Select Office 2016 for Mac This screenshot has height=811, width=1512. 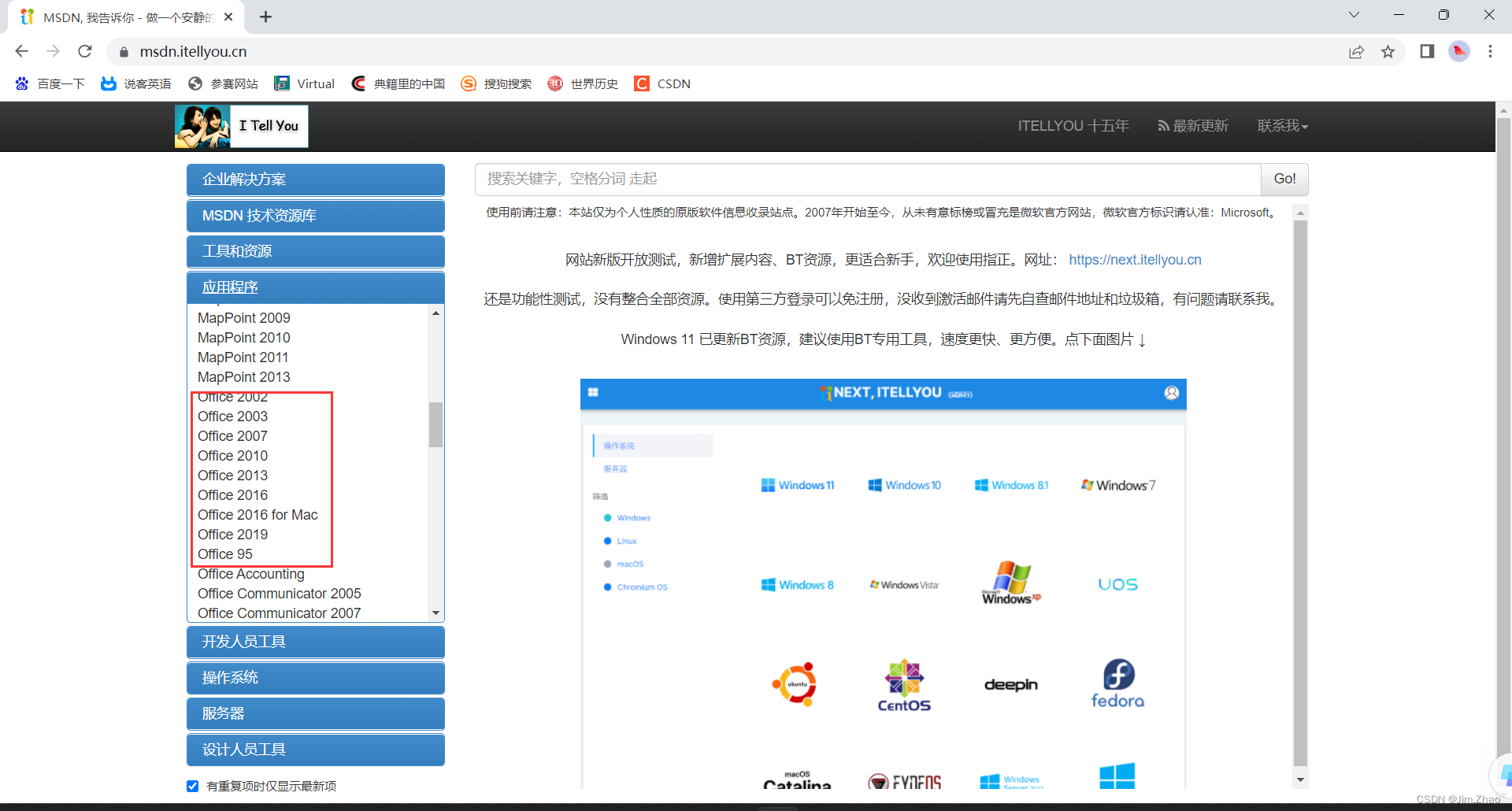pos(258,515)
